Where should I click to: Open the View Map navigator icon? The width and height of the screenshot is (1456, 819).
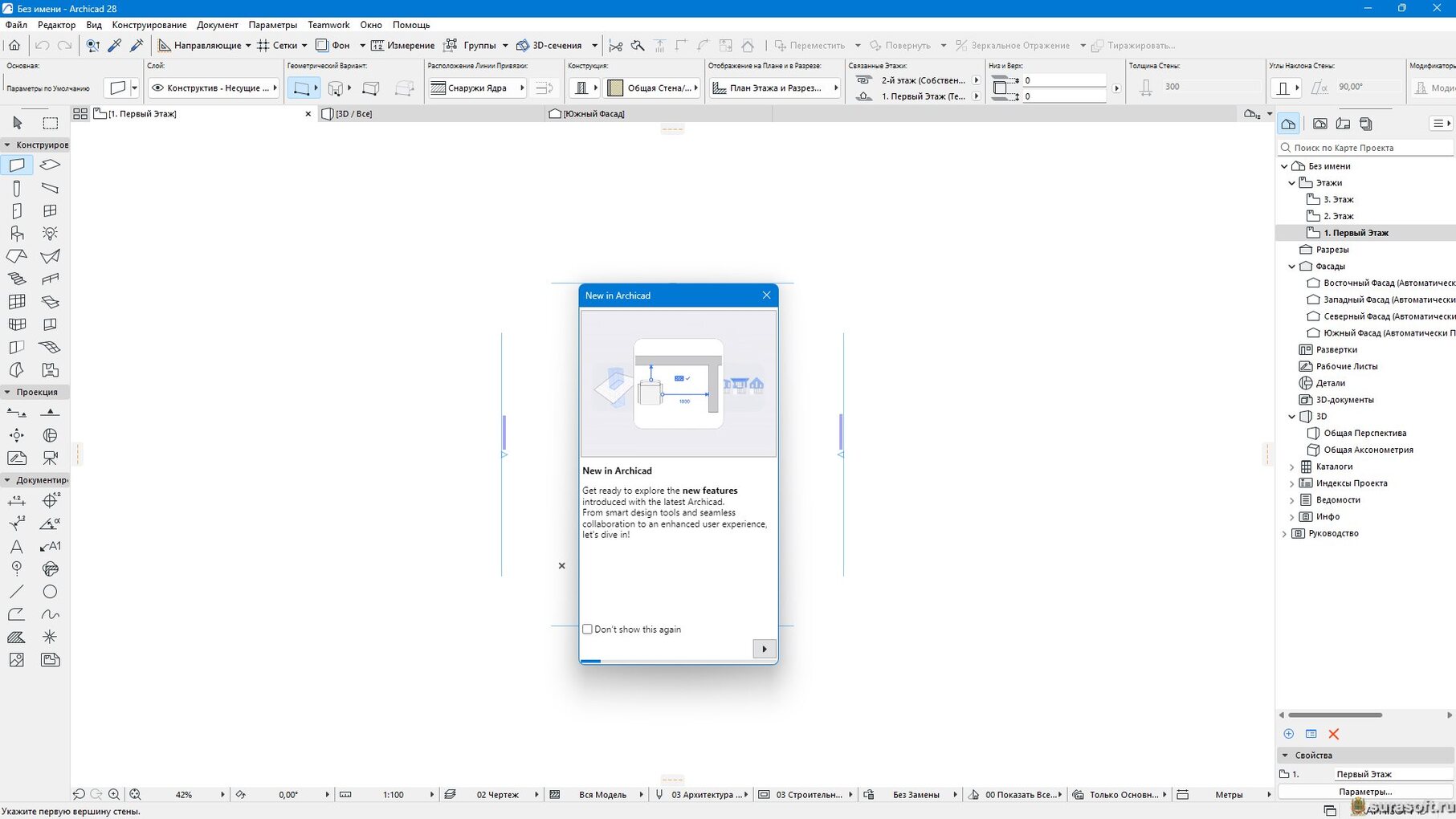[1319, 124]
